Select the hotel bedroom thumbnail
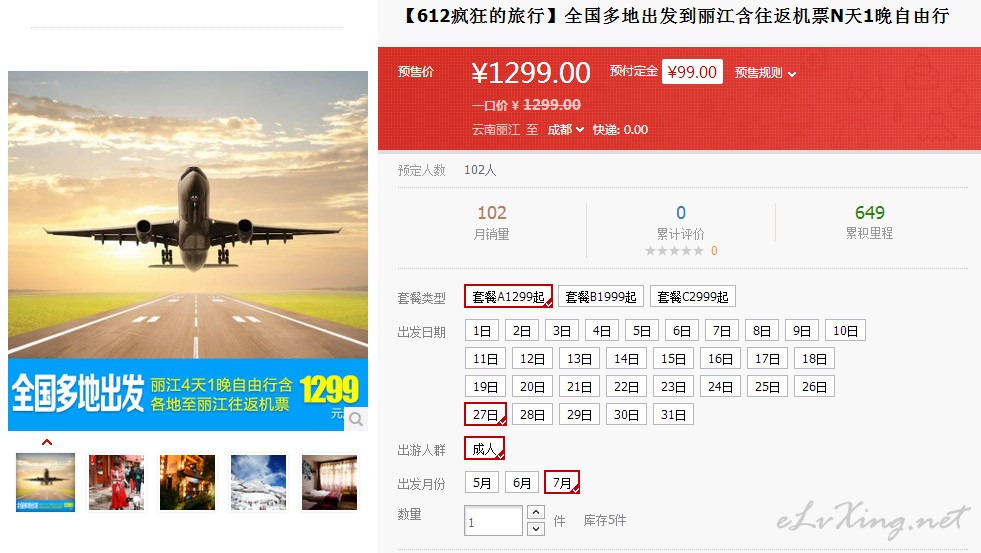The height and width of the screenshot is (553, 981). (x=330, y=482)
